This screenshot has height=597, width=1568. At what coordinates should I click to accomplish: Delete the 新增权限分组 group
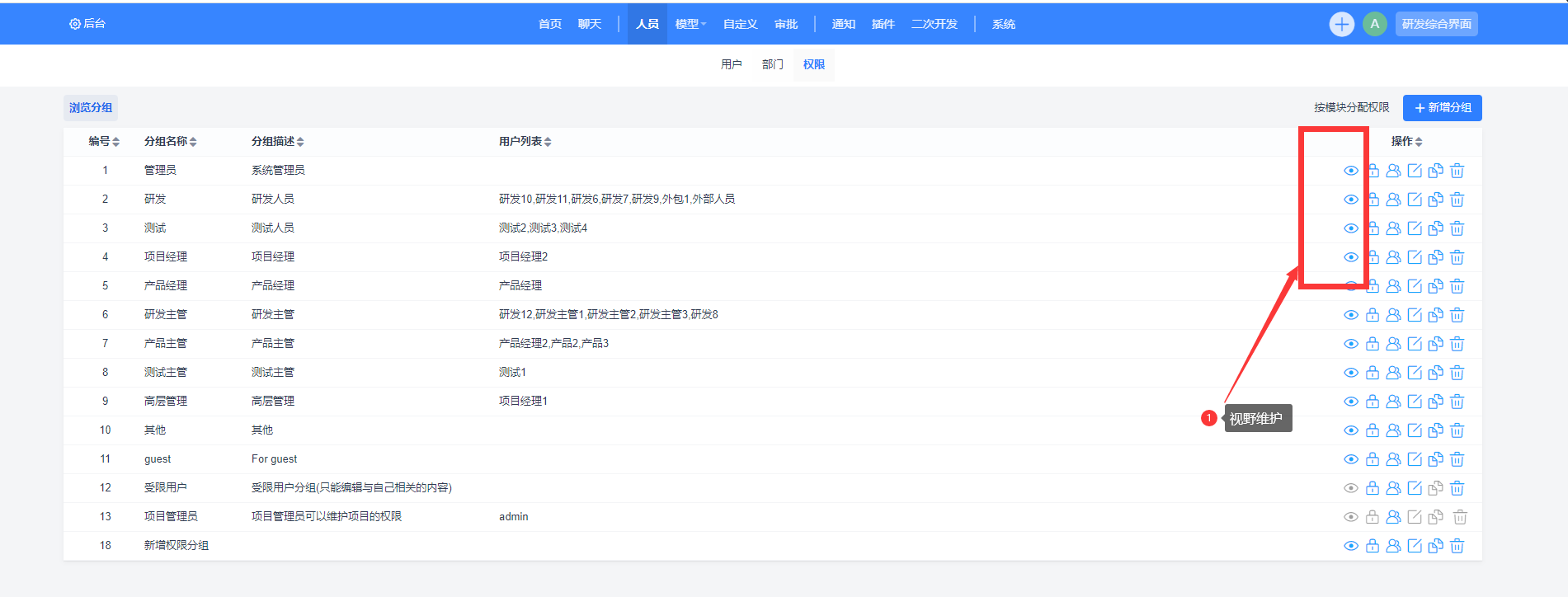[x=1457, y=546]
